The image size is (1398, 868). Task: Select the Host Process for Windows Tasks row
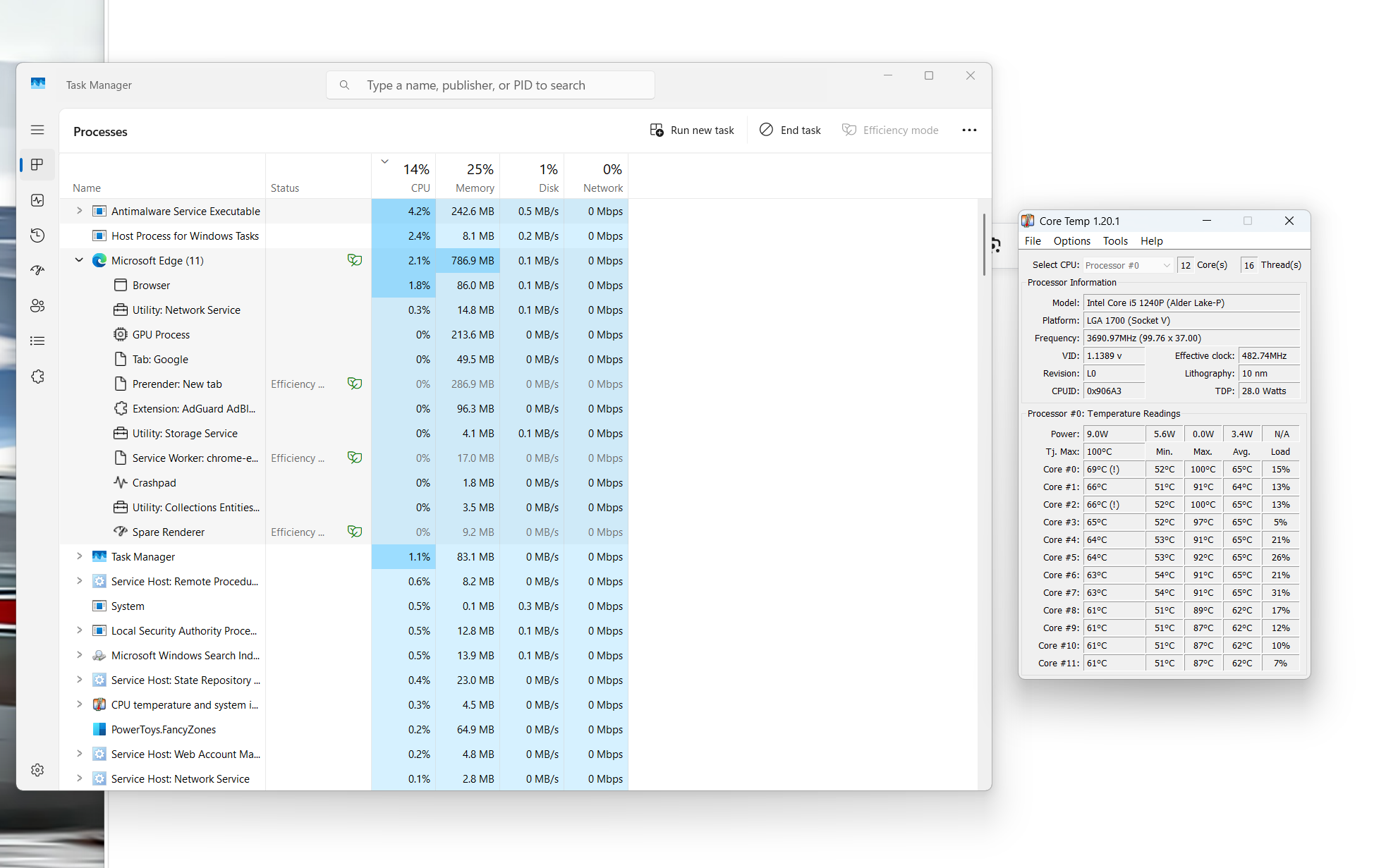point(344,236)
